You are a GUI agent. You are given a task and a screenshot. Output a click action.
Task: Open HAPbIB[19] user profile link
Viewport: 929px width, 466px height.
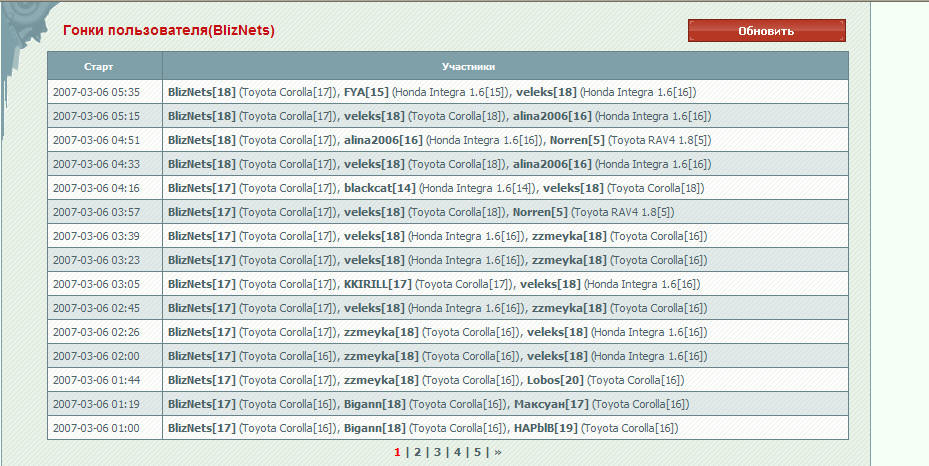click(546, 428)
